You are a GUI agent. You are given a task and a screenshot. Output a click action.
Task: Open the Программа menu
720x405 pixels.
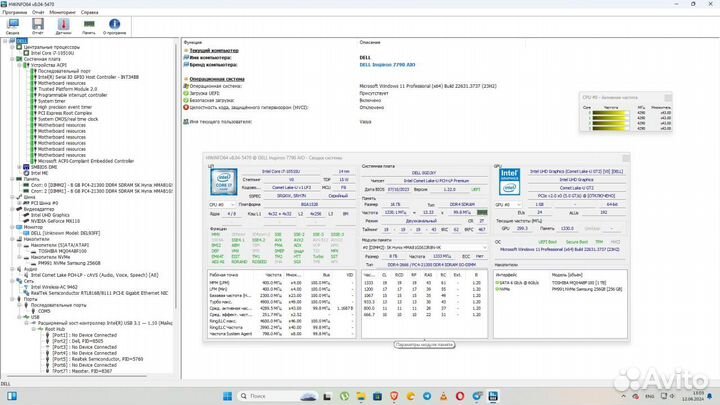[16, 13]
